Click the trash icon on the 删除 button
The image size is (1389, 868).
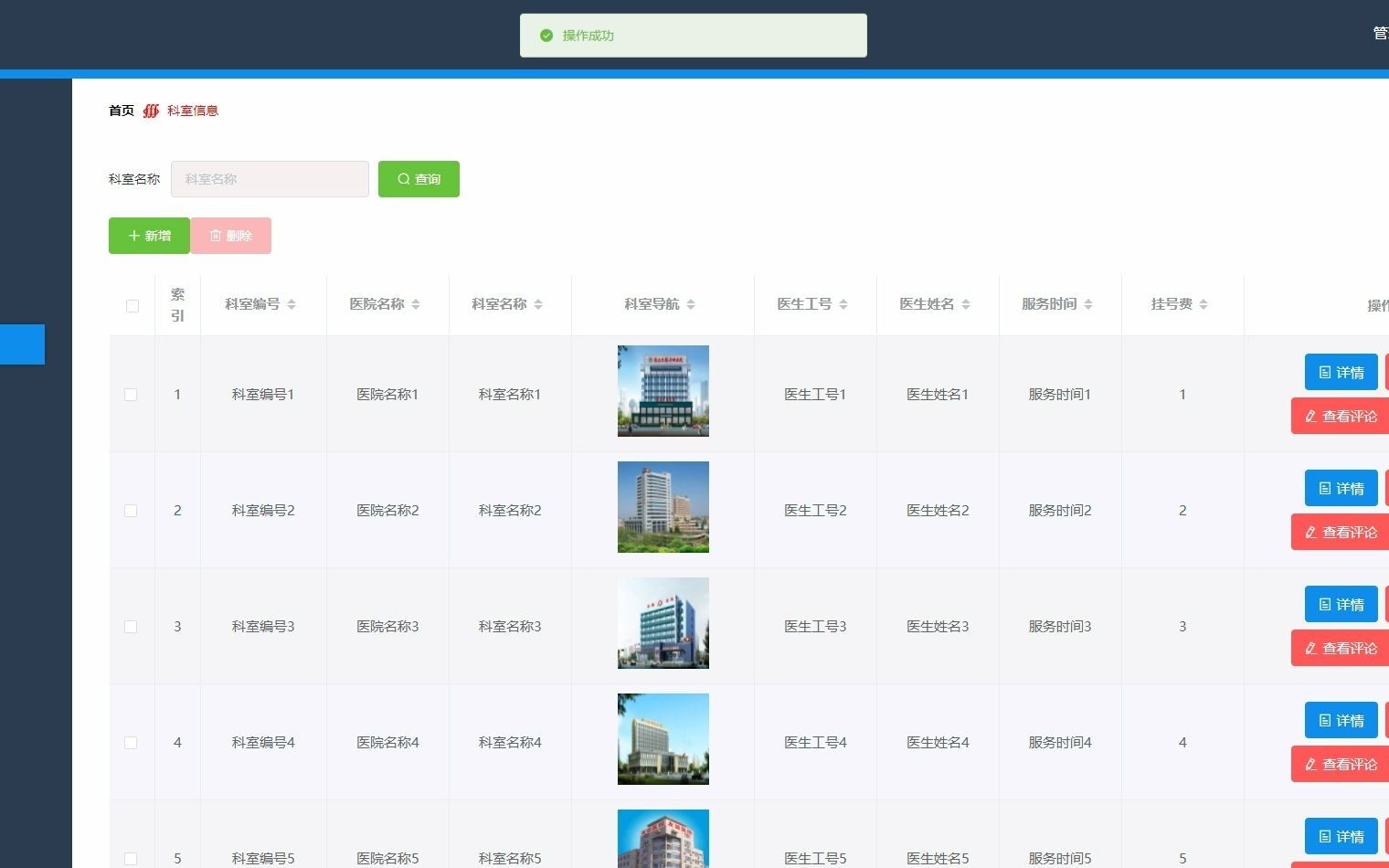tap(216, 236)
